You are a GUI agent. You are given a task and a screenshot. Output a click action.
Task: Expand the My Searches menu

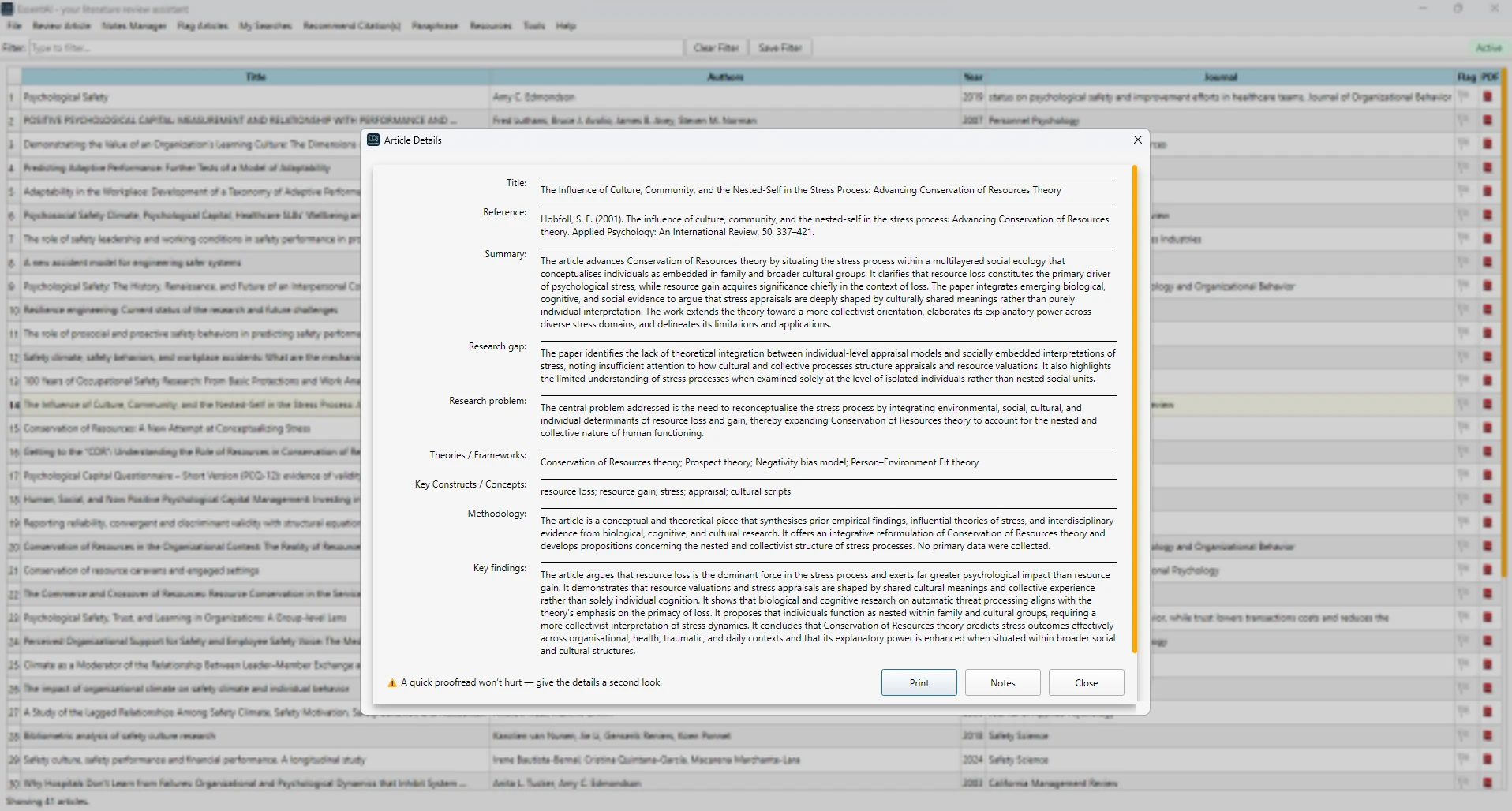coord(265,26)
